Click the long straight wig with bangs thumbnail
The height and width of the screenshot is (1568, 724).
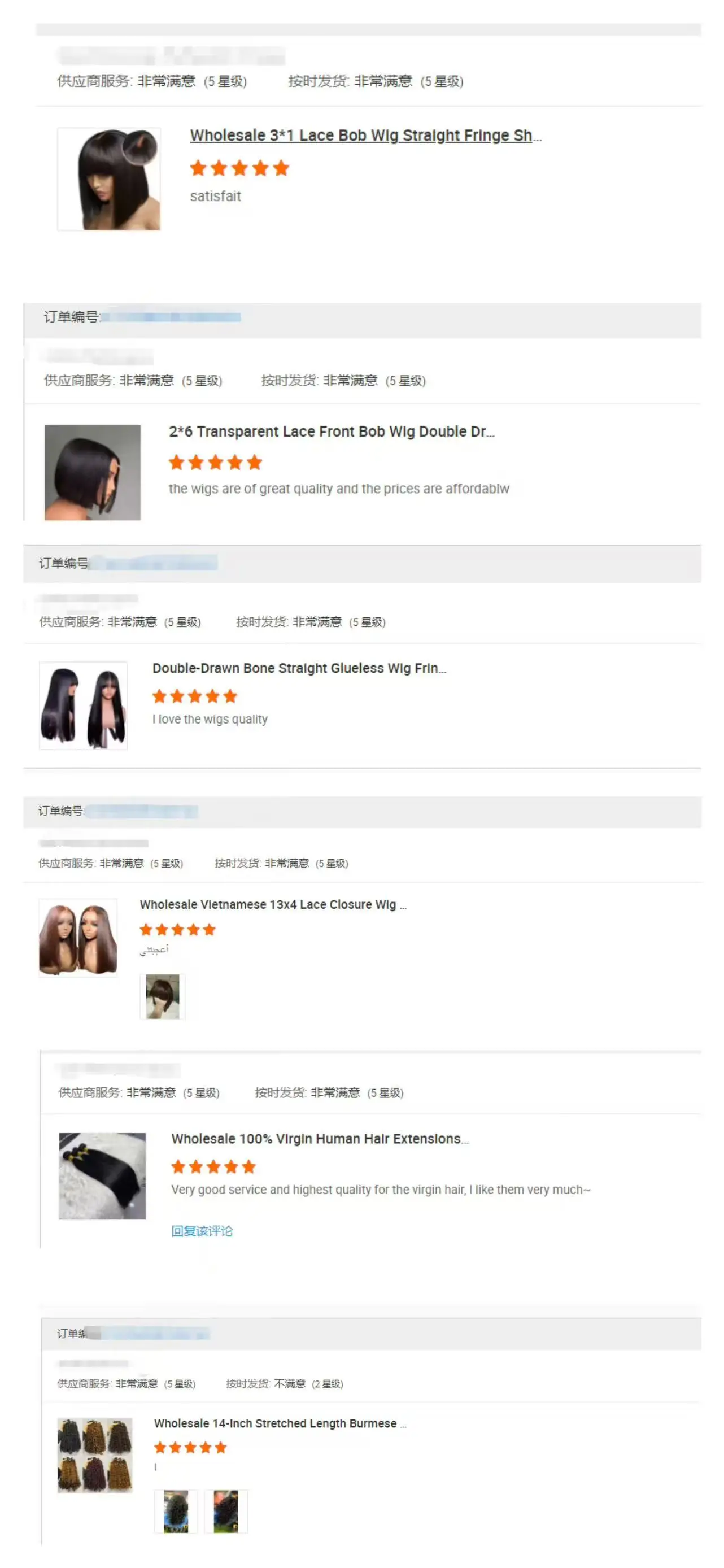(84, 705)
